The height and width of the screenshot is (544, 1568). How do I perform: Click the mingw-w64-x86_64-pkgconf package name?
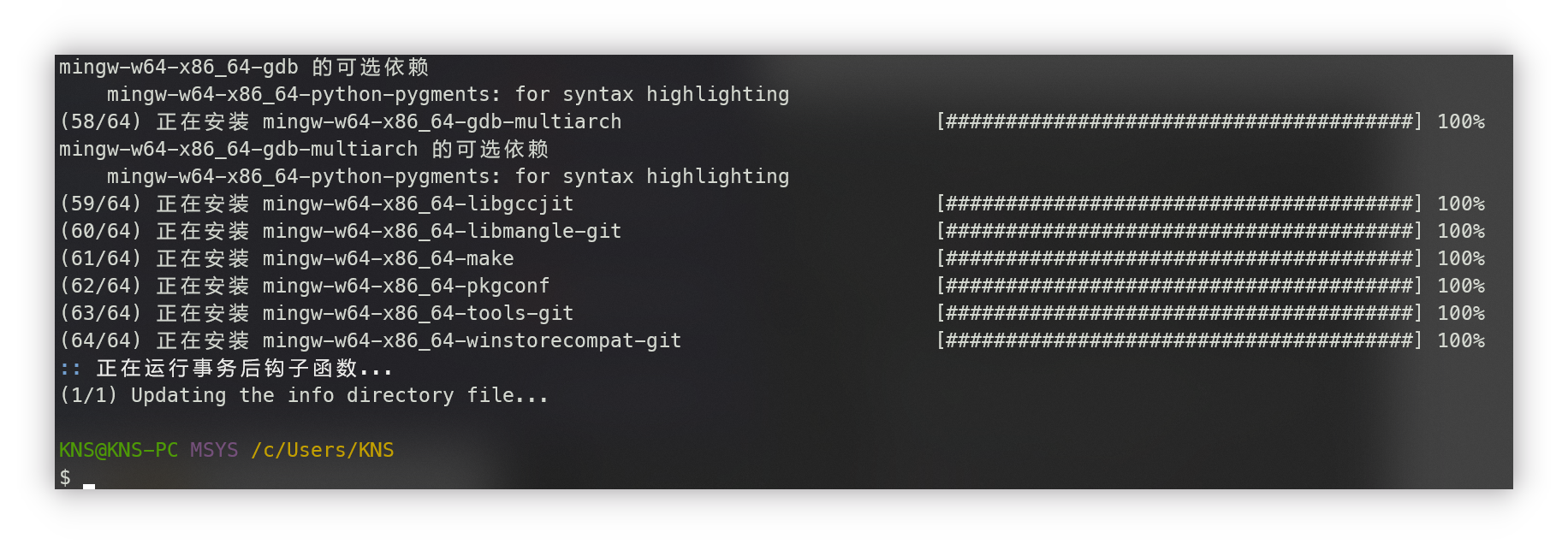(406, 286)
